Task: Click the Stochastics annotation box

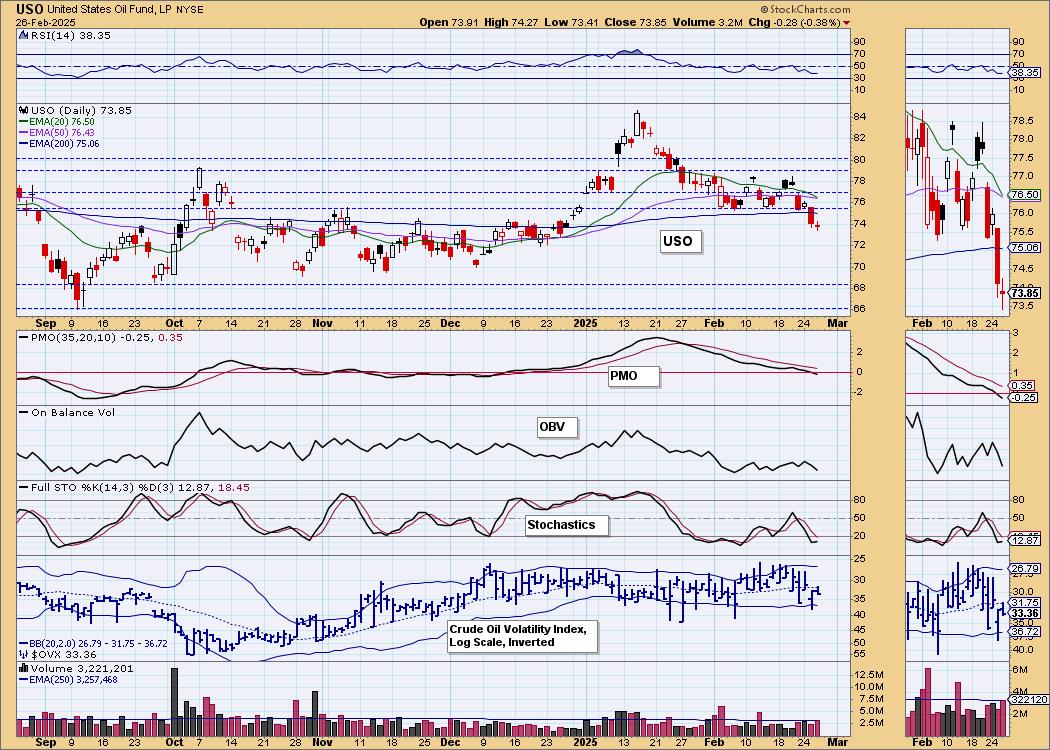Action: (x=567, y=525)
